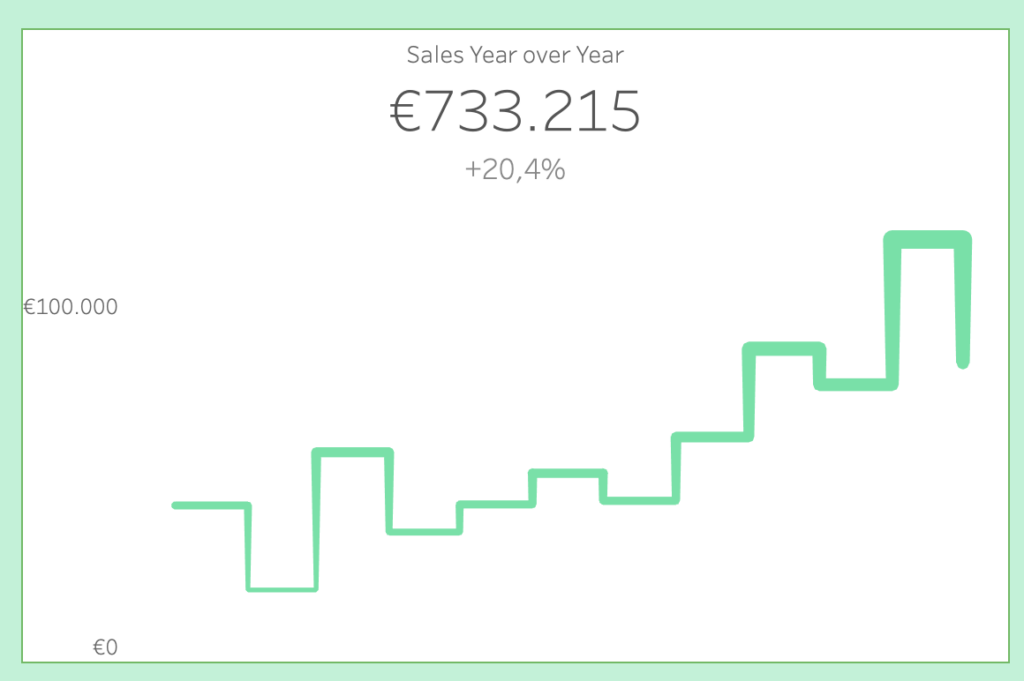The image size is (1024, 681).
Task: Select the tenth step before the peak
Action: 854,383
